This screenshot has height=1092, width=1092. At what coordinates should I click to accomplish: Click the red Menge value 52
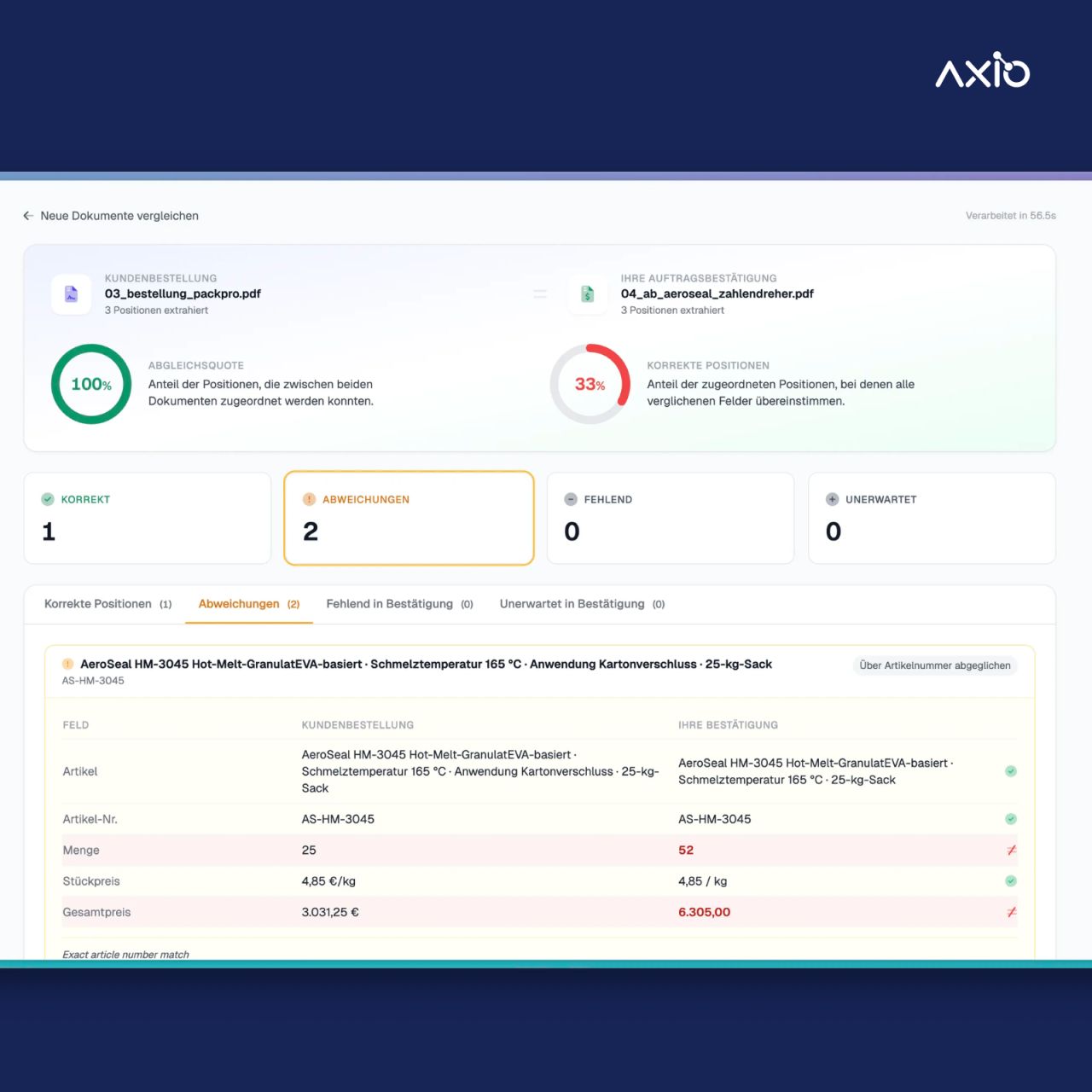click(x=686, y=850)
